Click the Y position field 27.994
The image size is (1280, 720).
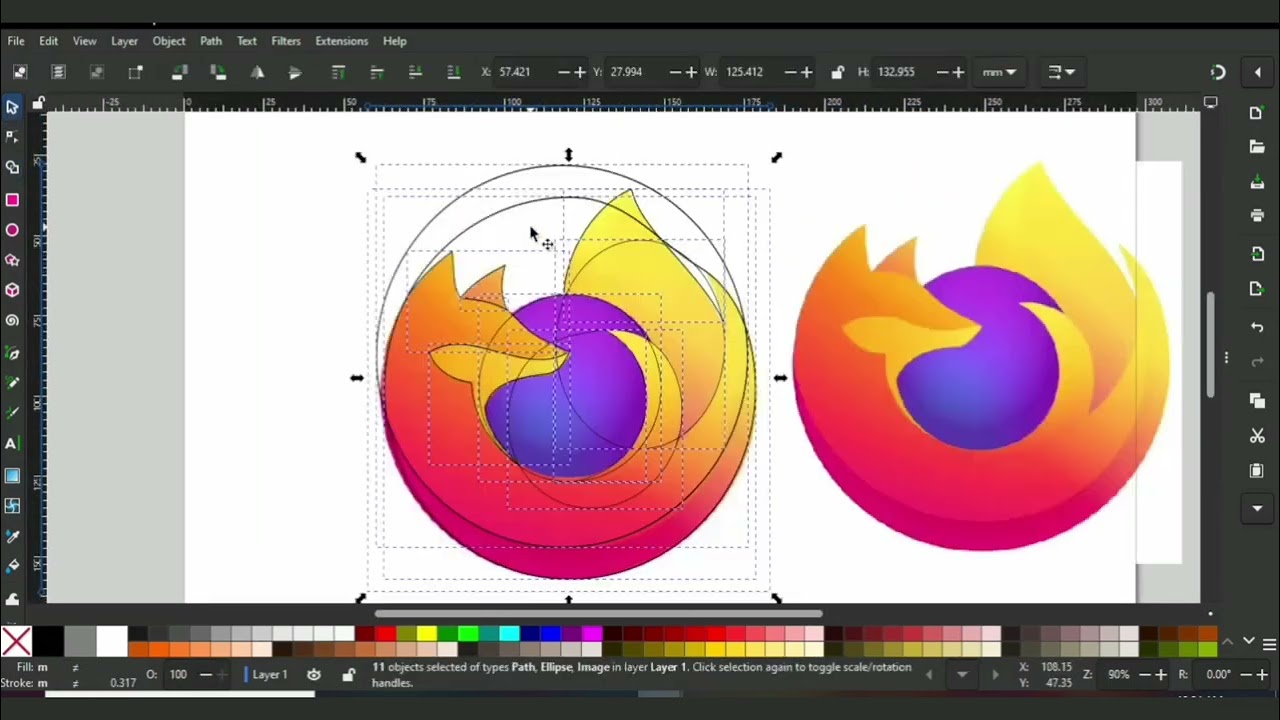(634, 72)
